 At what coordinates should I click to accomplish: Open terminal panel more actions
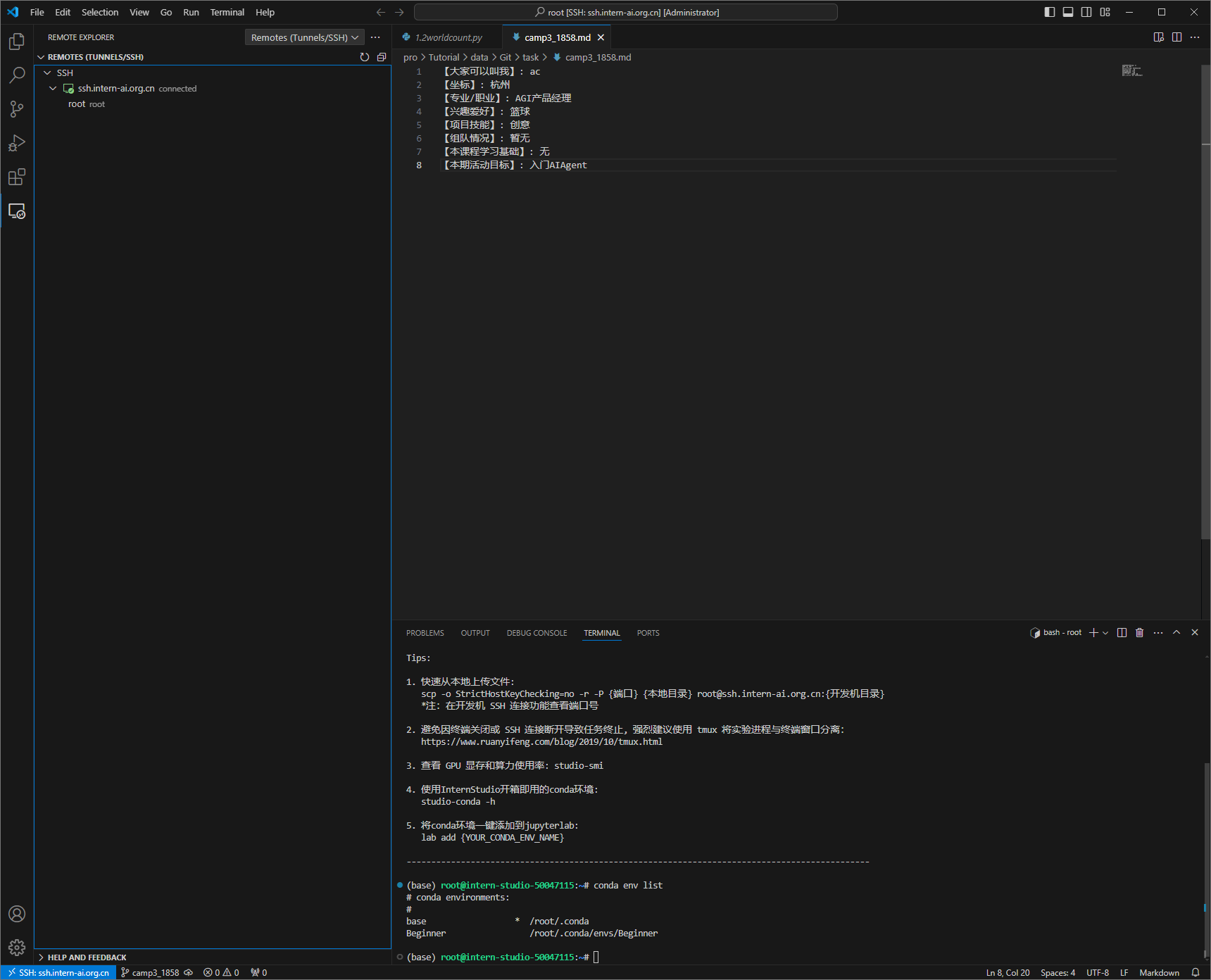(1158, 633)
